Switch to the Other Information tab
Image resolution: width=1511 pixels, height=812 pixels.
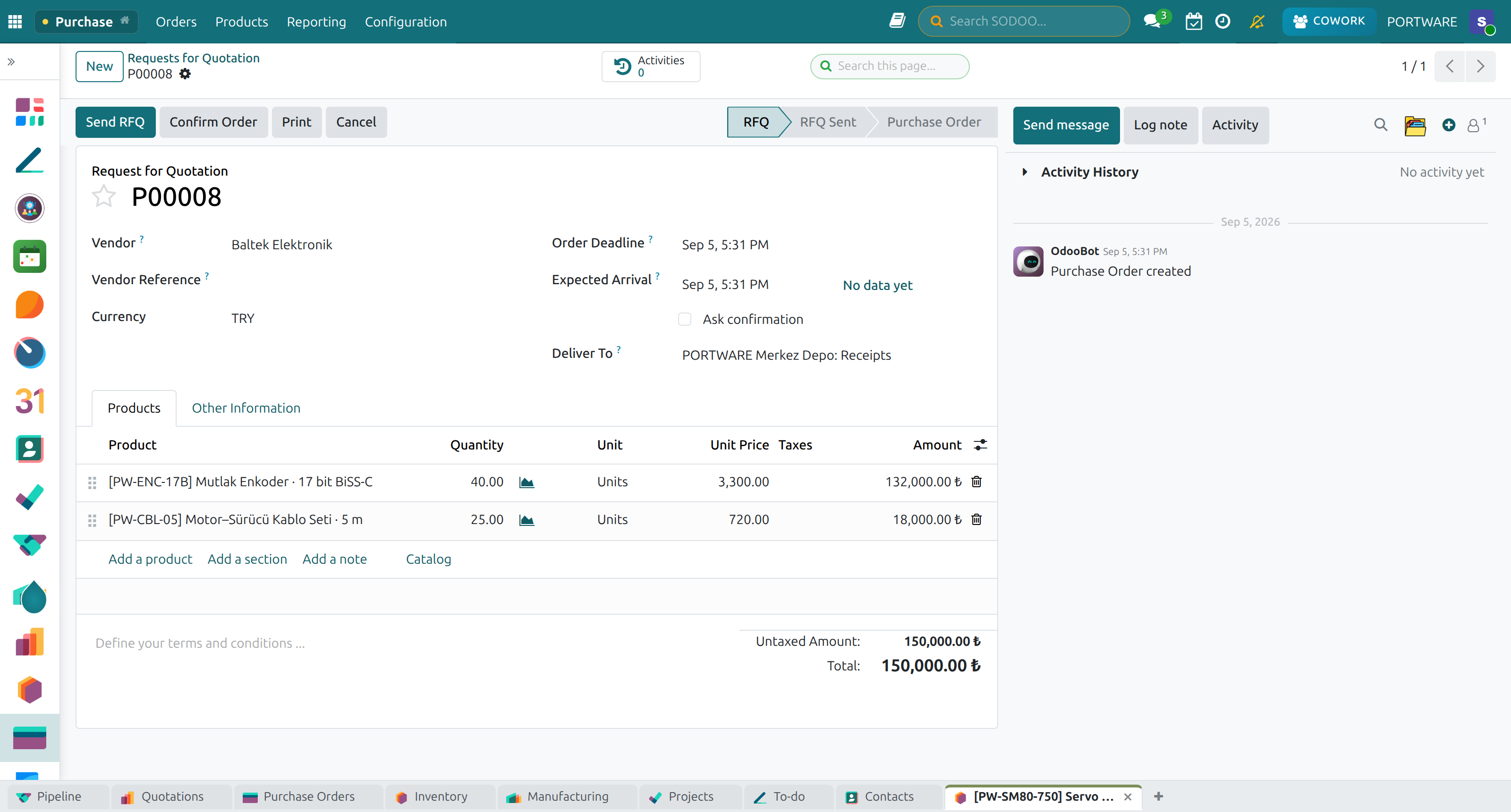[x=246, y=408]
